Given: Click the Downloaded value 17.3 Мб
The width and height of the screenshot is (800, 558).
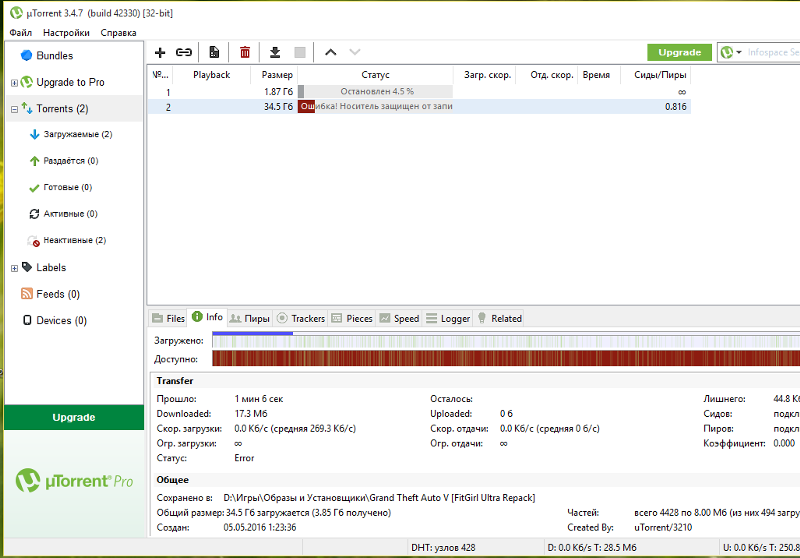Looking at the screenshot, I should pyautogui.click(x=251, y=414).
